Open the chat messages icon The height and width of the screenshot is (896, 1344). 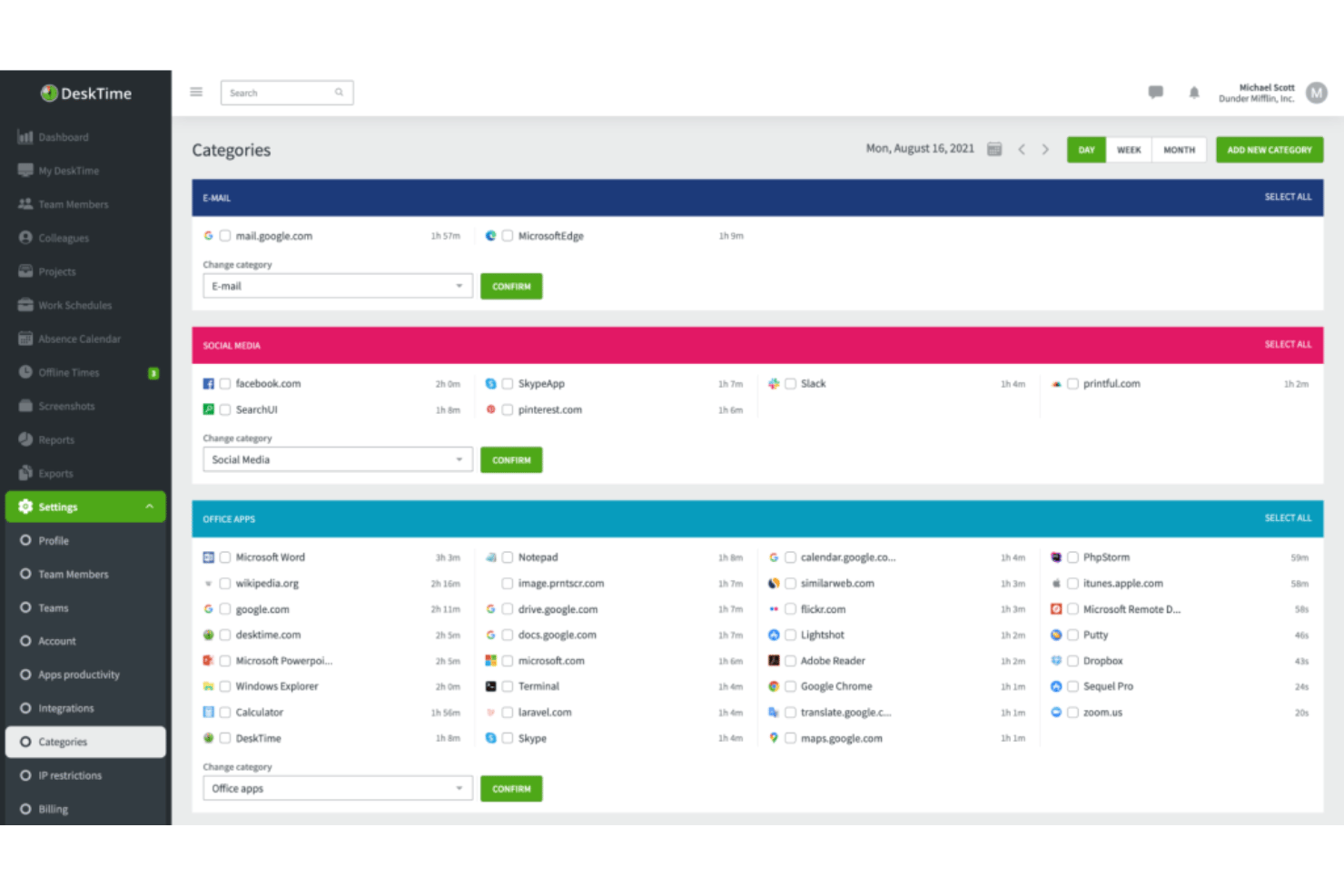point(1156,93)
